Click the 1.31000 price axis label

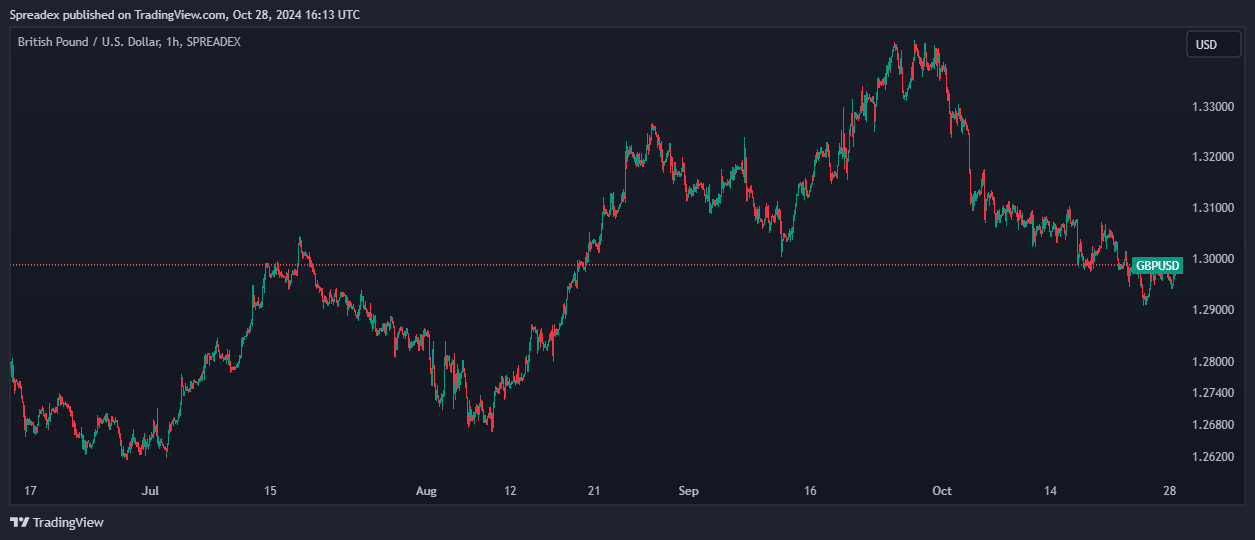[1212, 208]
